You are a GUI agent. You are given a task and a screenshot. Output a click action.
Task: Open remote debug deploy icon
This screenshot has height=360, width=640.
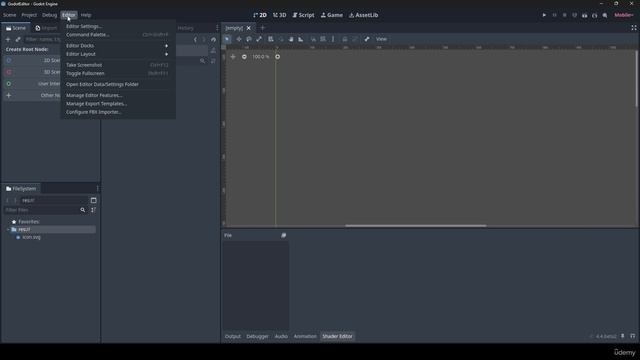[575, 15]
